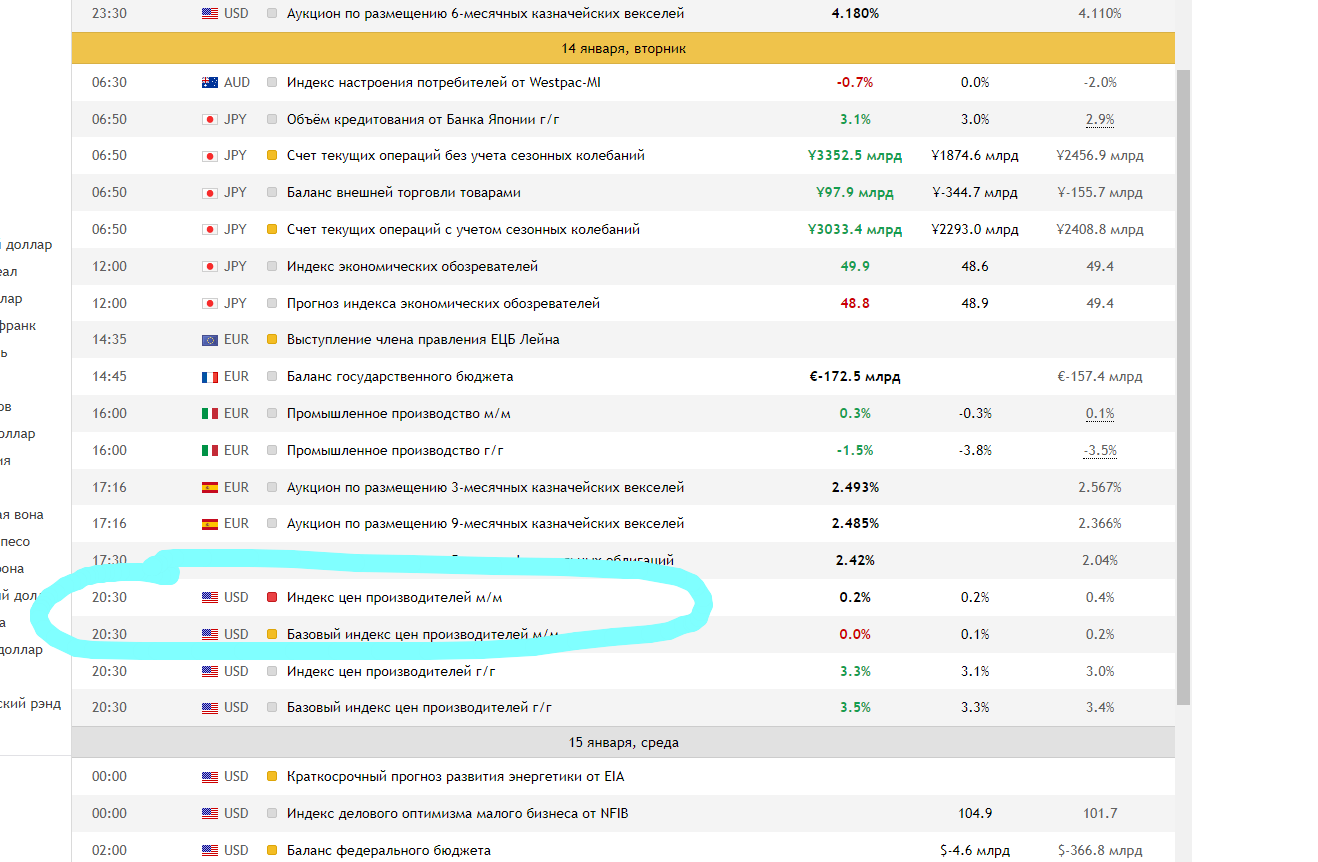Image resolution: width=1318 pixels, height=862 pixels.
Task: Open Индекс экономических обозревателей event
Action: pyautogui.click(x=412, y=266)
